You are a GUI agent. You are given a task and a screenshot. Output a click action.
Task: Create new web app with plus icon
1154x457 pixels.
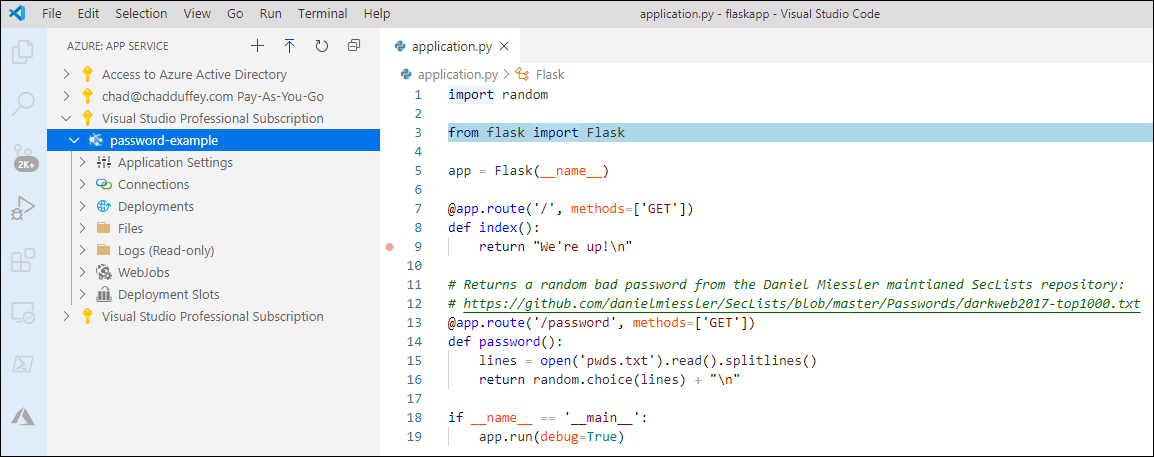257,46
